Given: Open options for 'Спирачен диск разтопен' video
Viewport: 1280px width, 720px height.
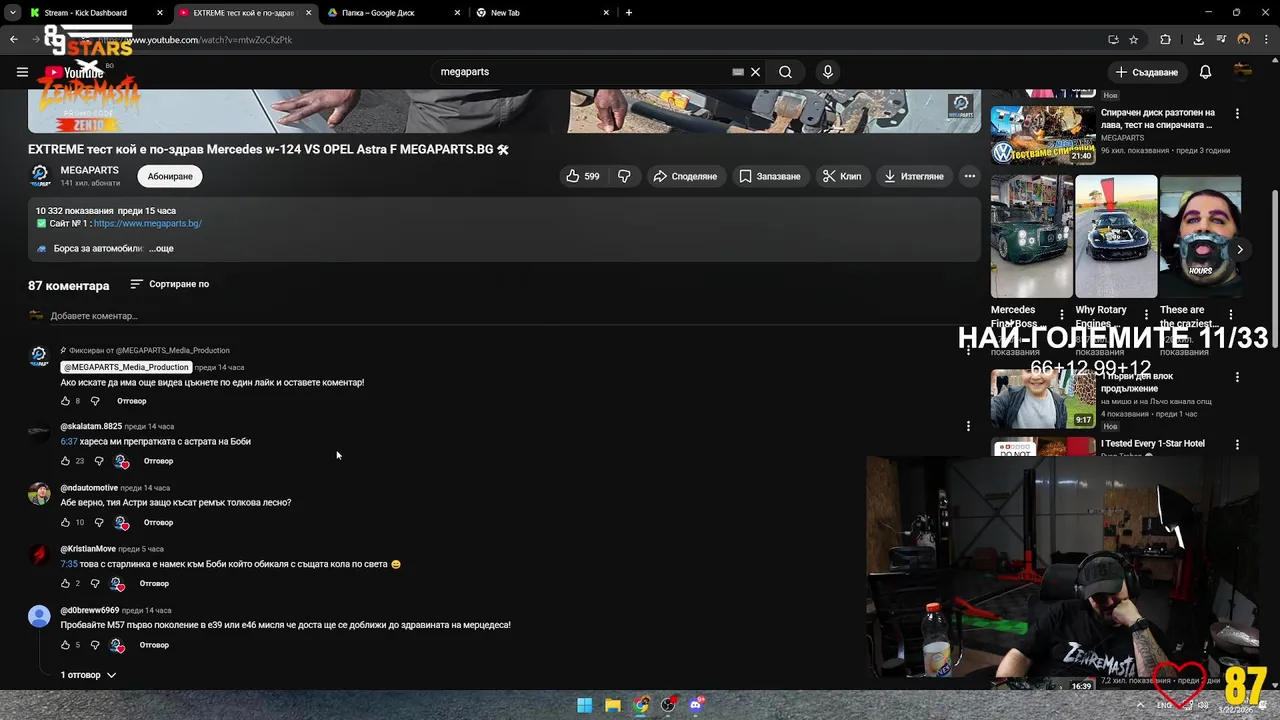Looking at the screenshot, I should [x=1237, y=113].
